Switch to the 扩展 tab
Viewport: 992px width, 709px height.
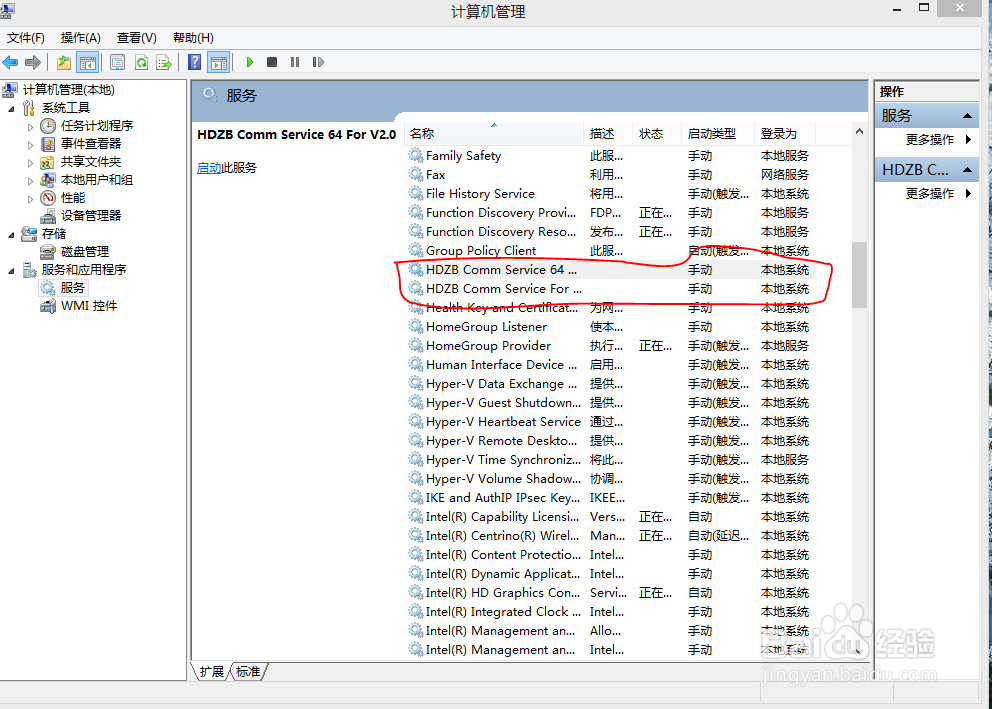coord(212,672)
